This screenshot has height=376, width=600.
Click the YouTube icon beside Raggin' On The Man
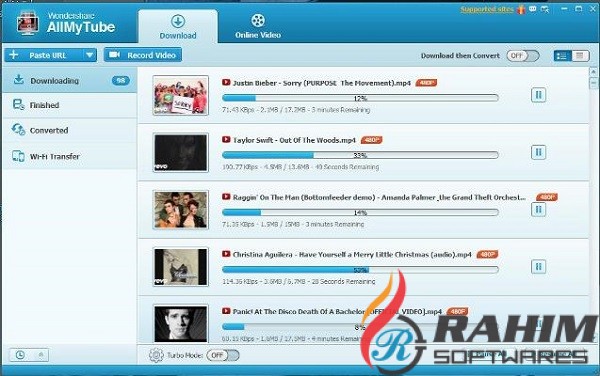click(x=226, y=197)
